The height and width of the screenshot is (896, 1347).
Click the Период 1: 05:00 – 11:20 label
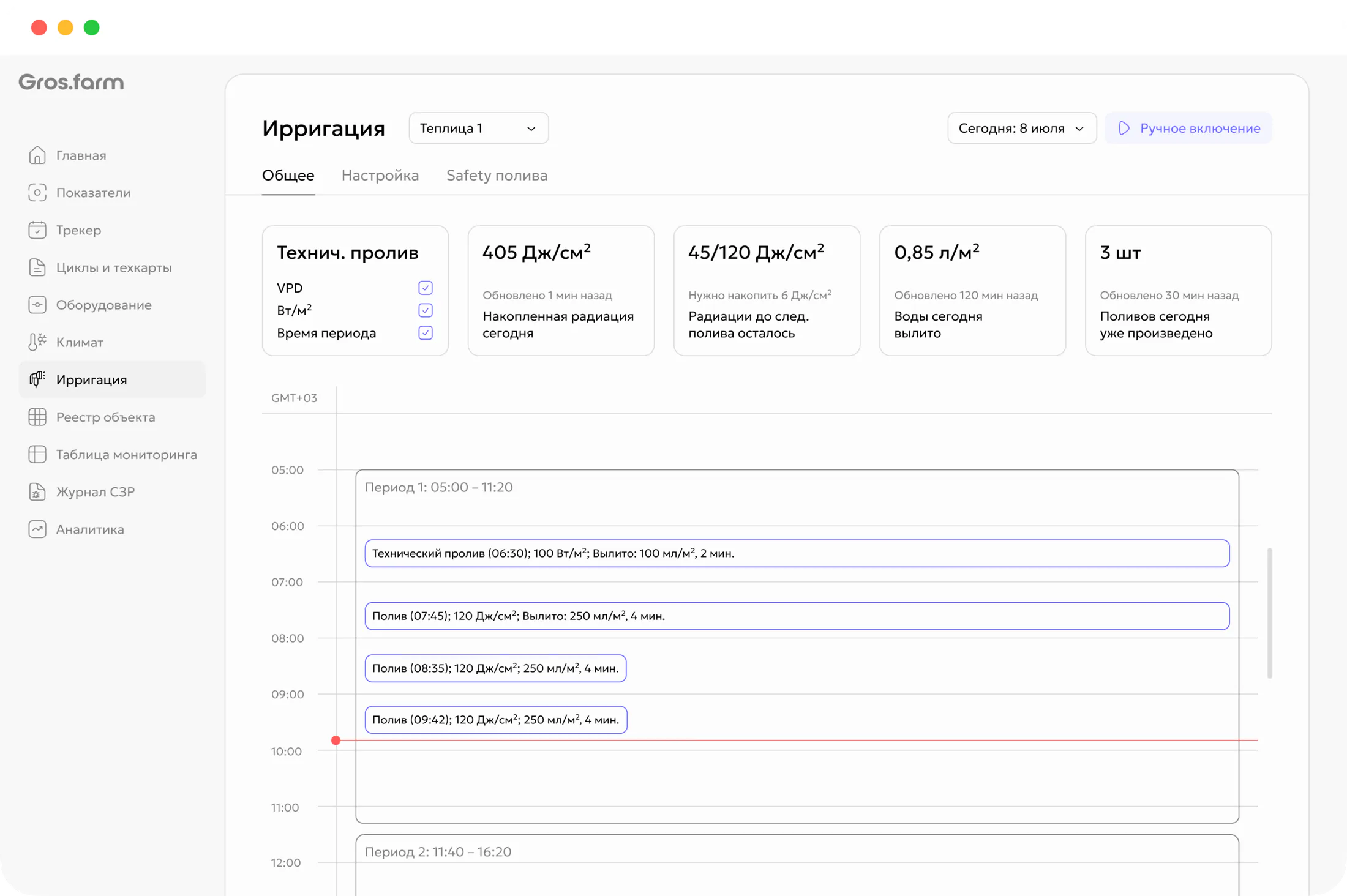tap(439, 487)
